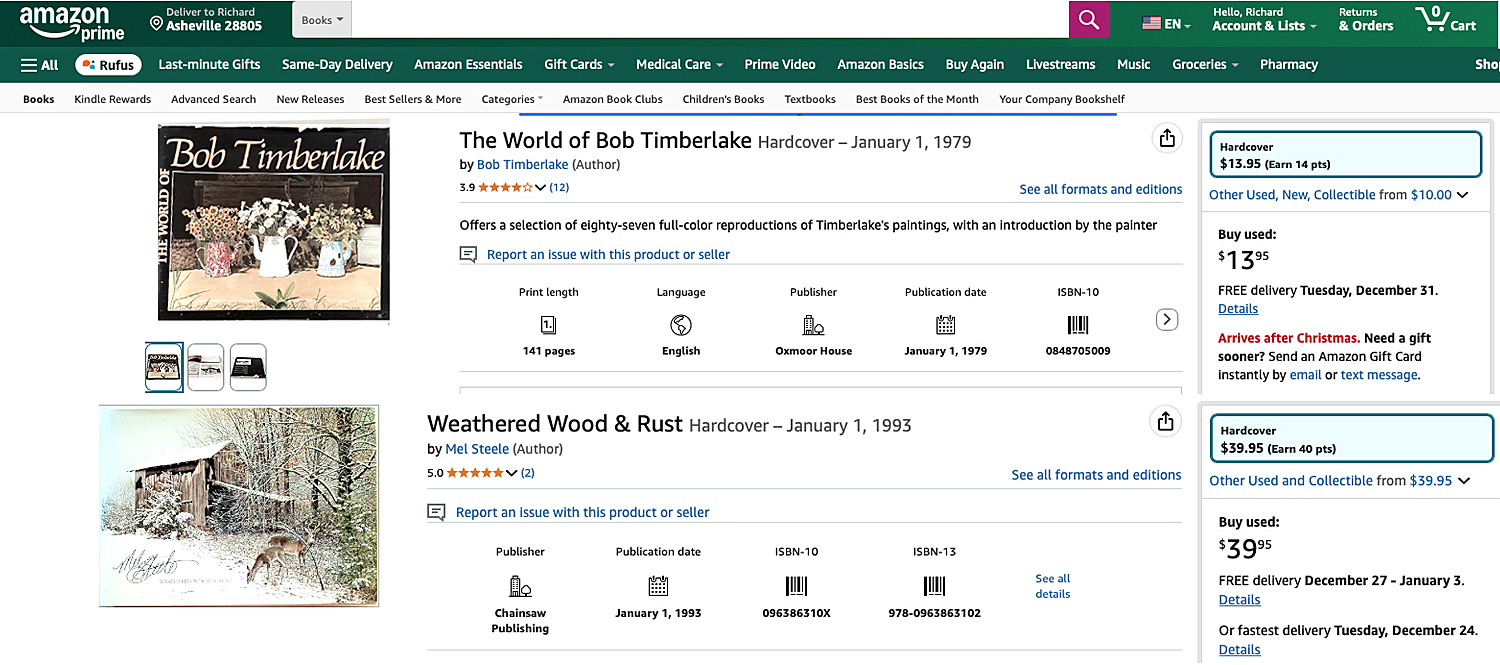
Task: Click Report an issue link for Weathered Wood
Action: coord(582,513)
